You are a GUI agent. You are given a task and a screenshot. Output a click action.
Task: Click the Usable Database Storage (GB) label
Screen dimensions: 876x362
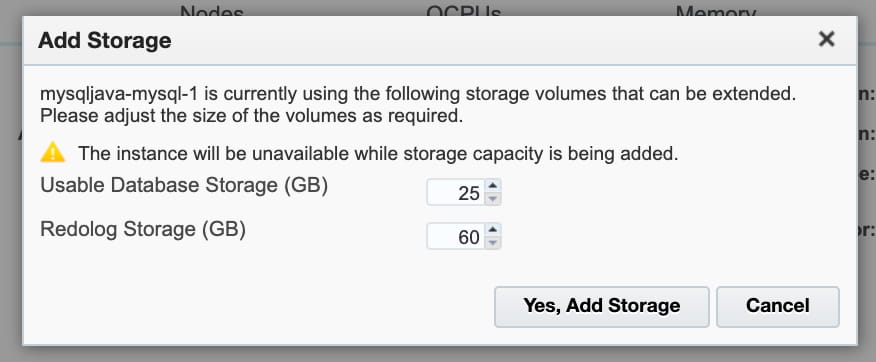point(184,186)
